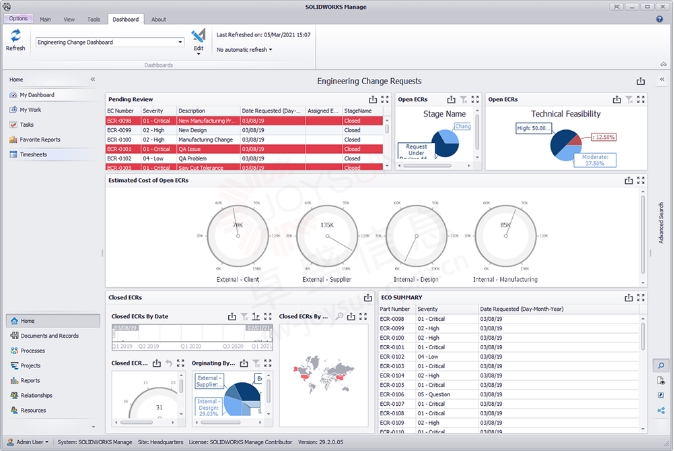The image size is (674, 451).
Task: Collapse the ribbon with the arrow
Action: point(664,64)
